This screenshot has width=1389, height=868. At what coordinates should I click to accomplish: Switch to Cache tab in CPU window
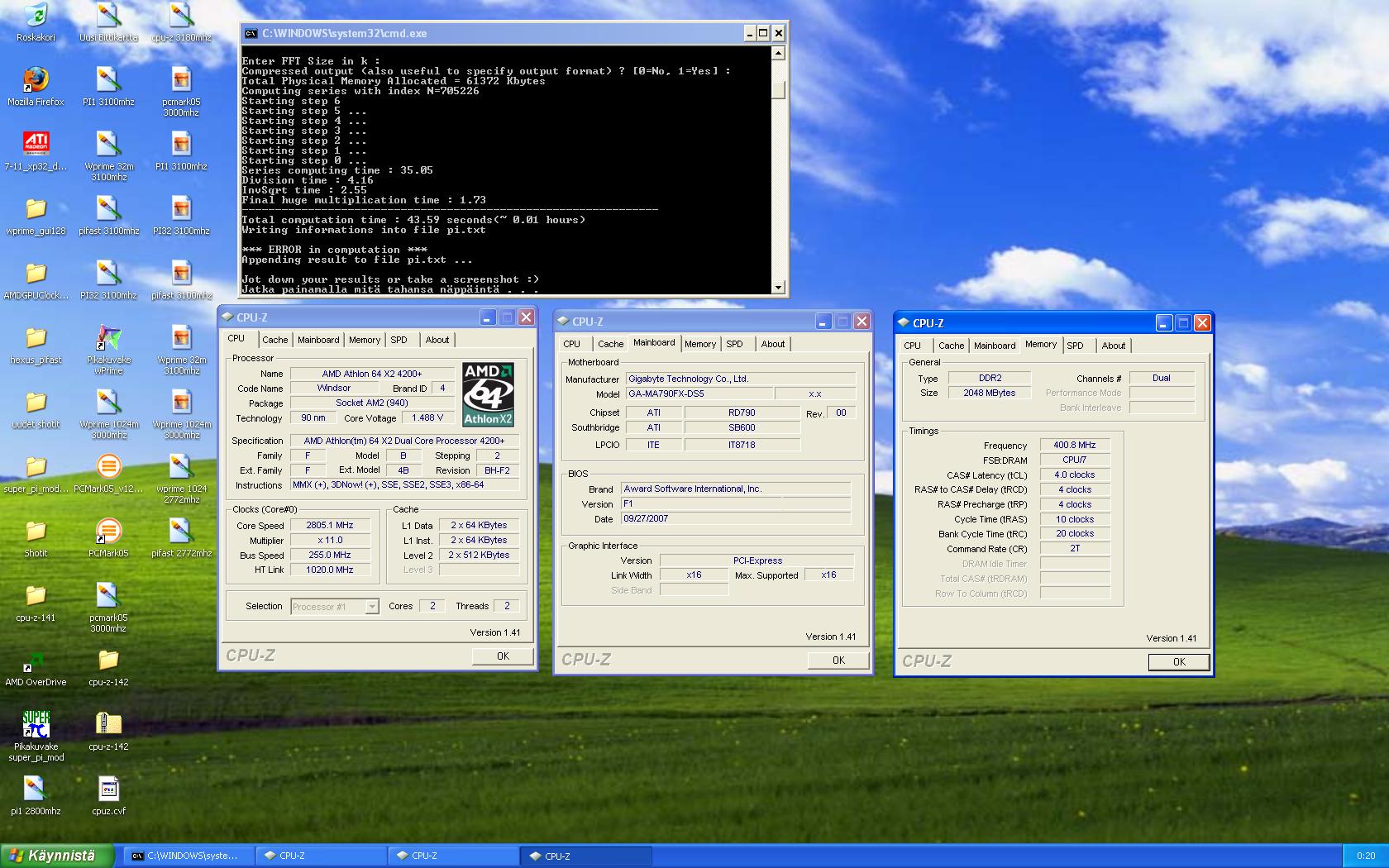[x=274, y=340]
